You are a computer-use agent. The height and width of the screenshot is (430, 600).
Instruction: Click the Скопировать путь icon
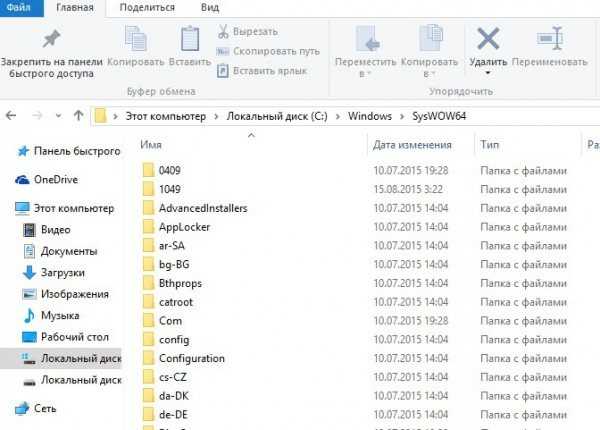[x=223, y=51]
